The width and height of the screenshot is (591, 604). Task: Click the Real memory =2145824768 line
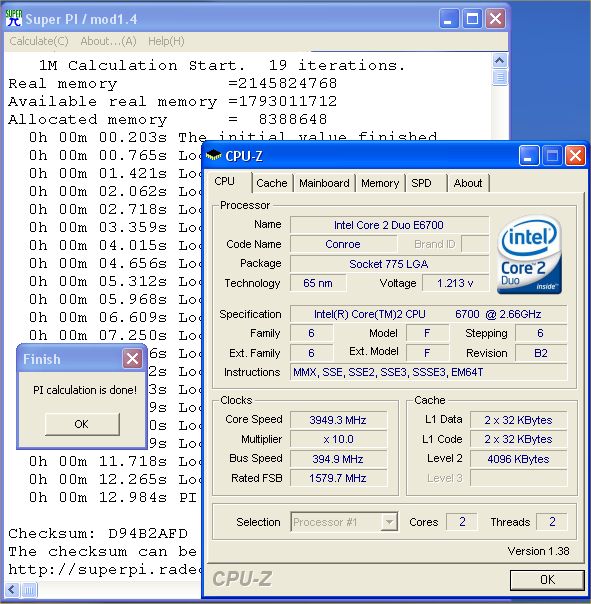point(173,83)
